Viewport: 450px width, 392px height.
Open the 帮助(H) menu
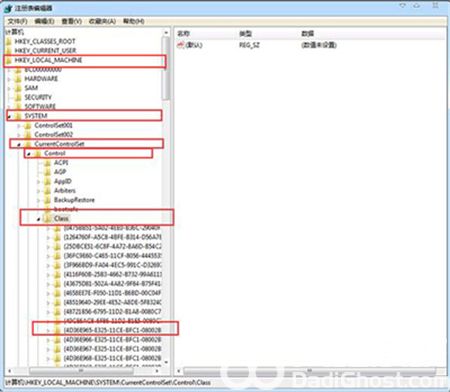pos(133,21)
